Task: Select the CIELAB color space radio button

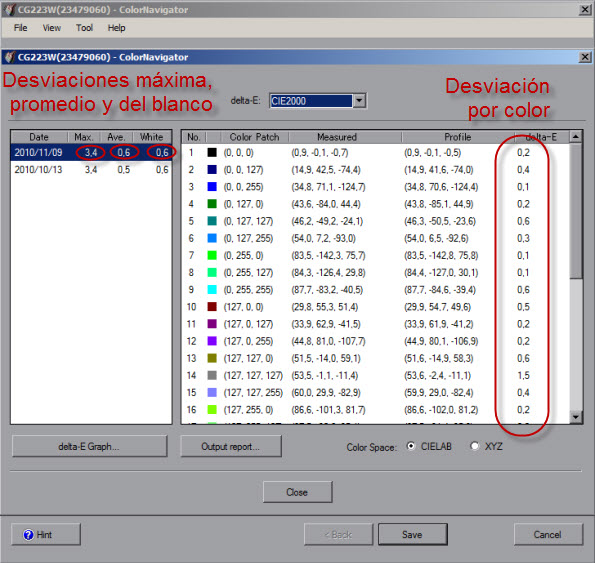Action: tap(411, 446)
